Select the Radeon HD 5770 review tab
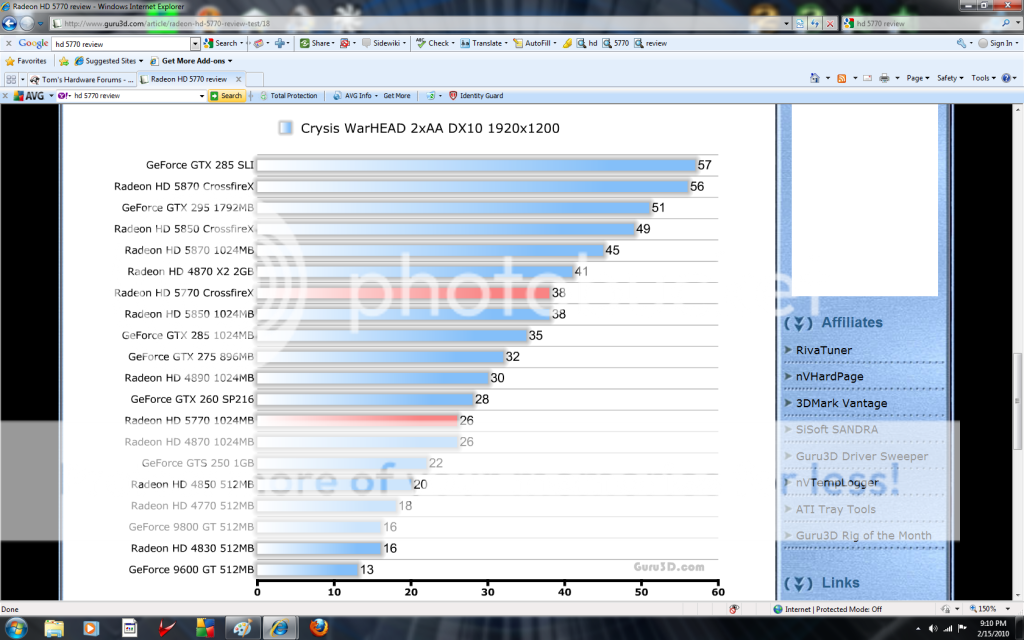Screen dimensions: 1024x640 [189, 79]
